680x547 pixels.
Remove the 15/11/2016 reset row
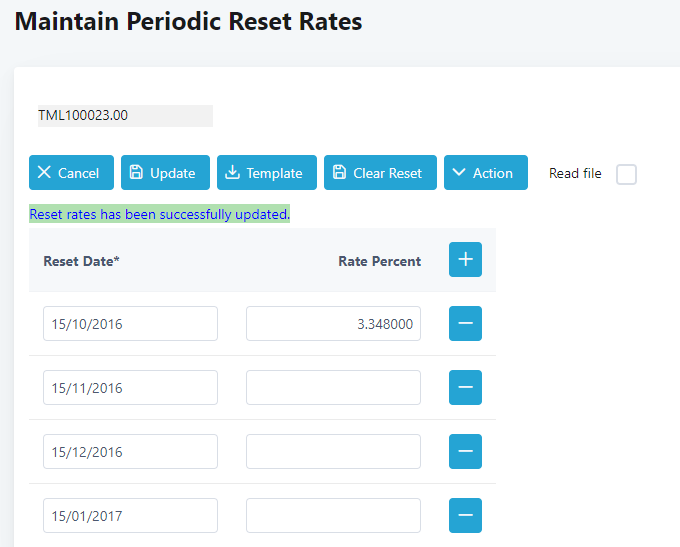point(465,388)
